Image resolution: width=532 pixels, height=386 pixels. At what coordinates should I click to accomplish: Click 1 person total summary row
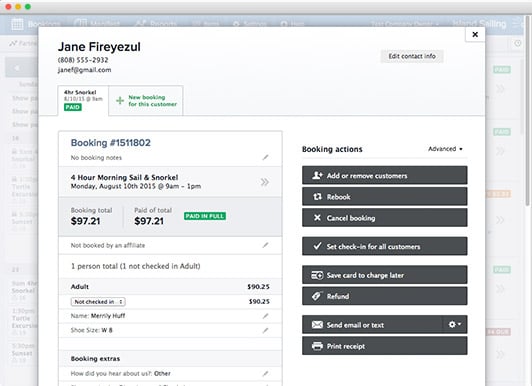170,266
